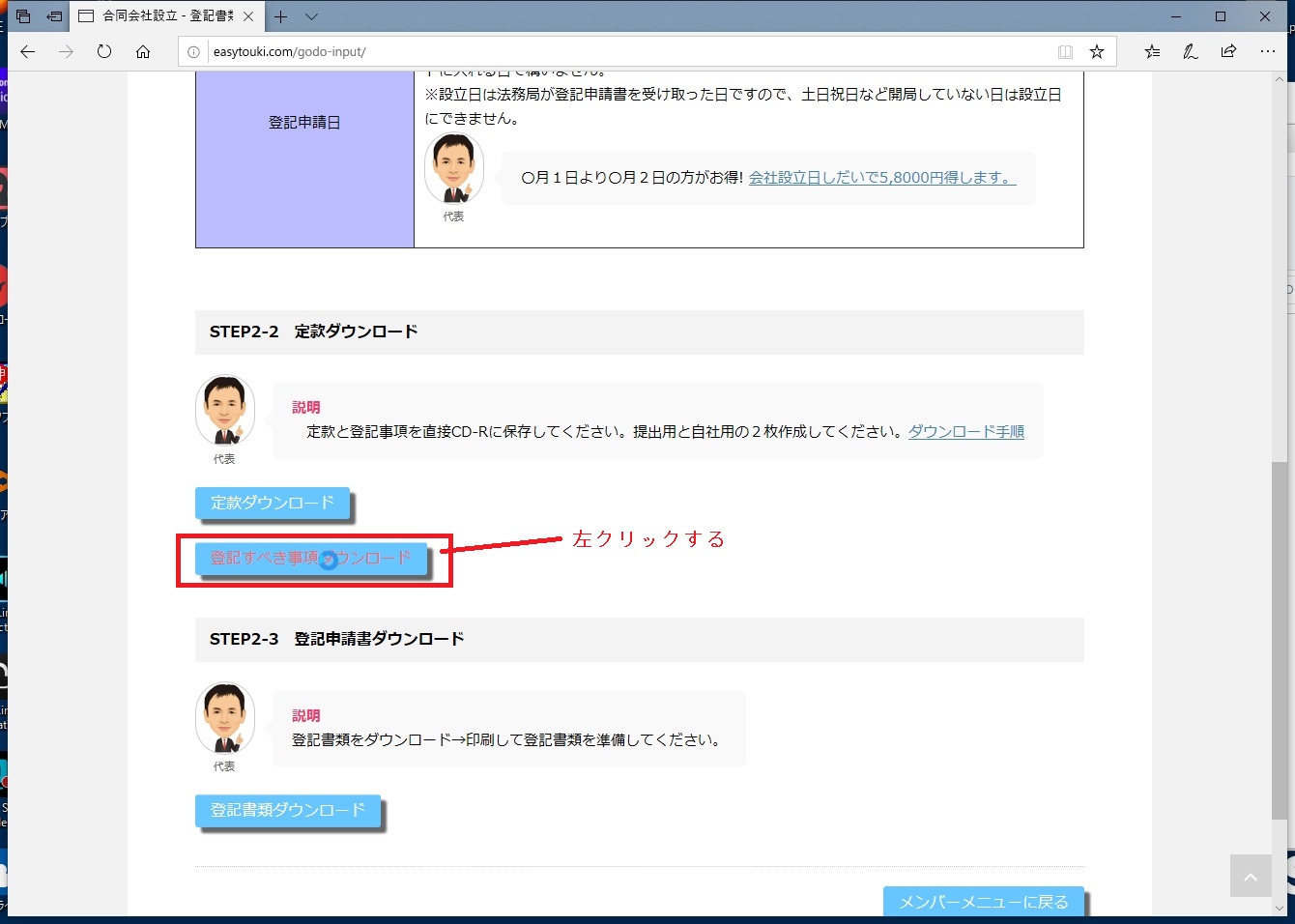
Task: Click the 定款ダウンロード button
Action: (x=273, y=504)
